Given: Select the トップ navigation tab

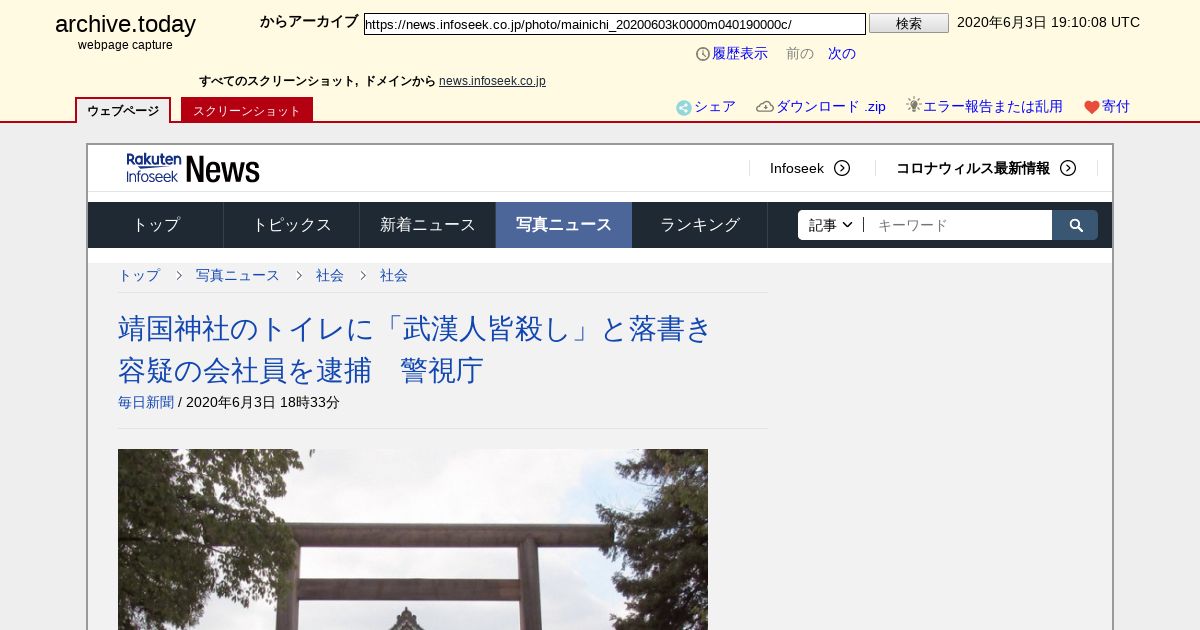Looking at the screenshot, I should [x=156, y=225].
